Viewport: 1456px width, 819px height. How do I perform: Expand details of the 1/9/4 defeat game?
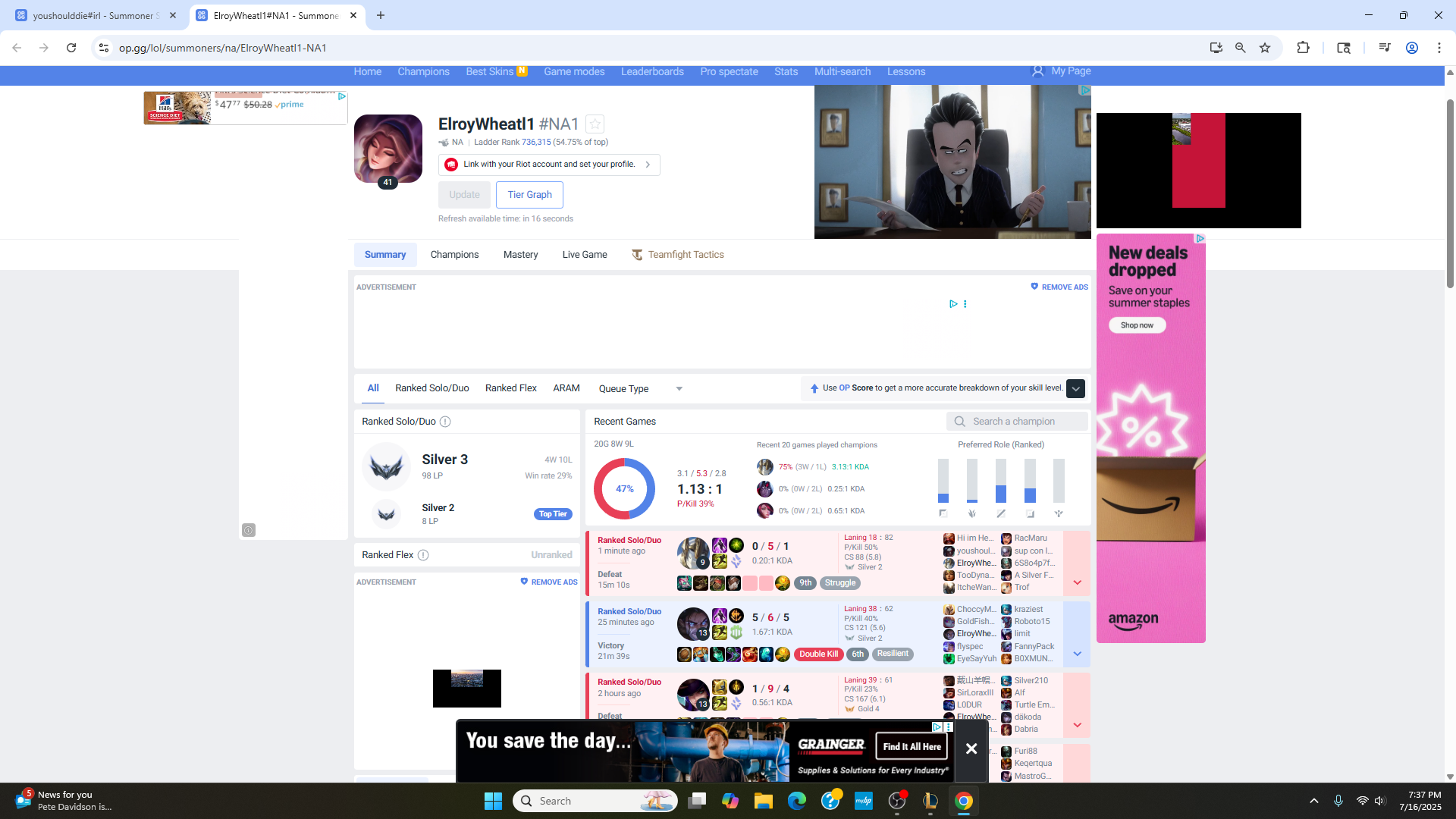tap(1077, 725)
